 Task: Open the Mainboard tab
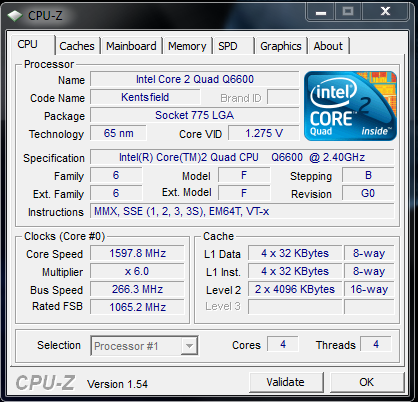[x=131, y=46]
